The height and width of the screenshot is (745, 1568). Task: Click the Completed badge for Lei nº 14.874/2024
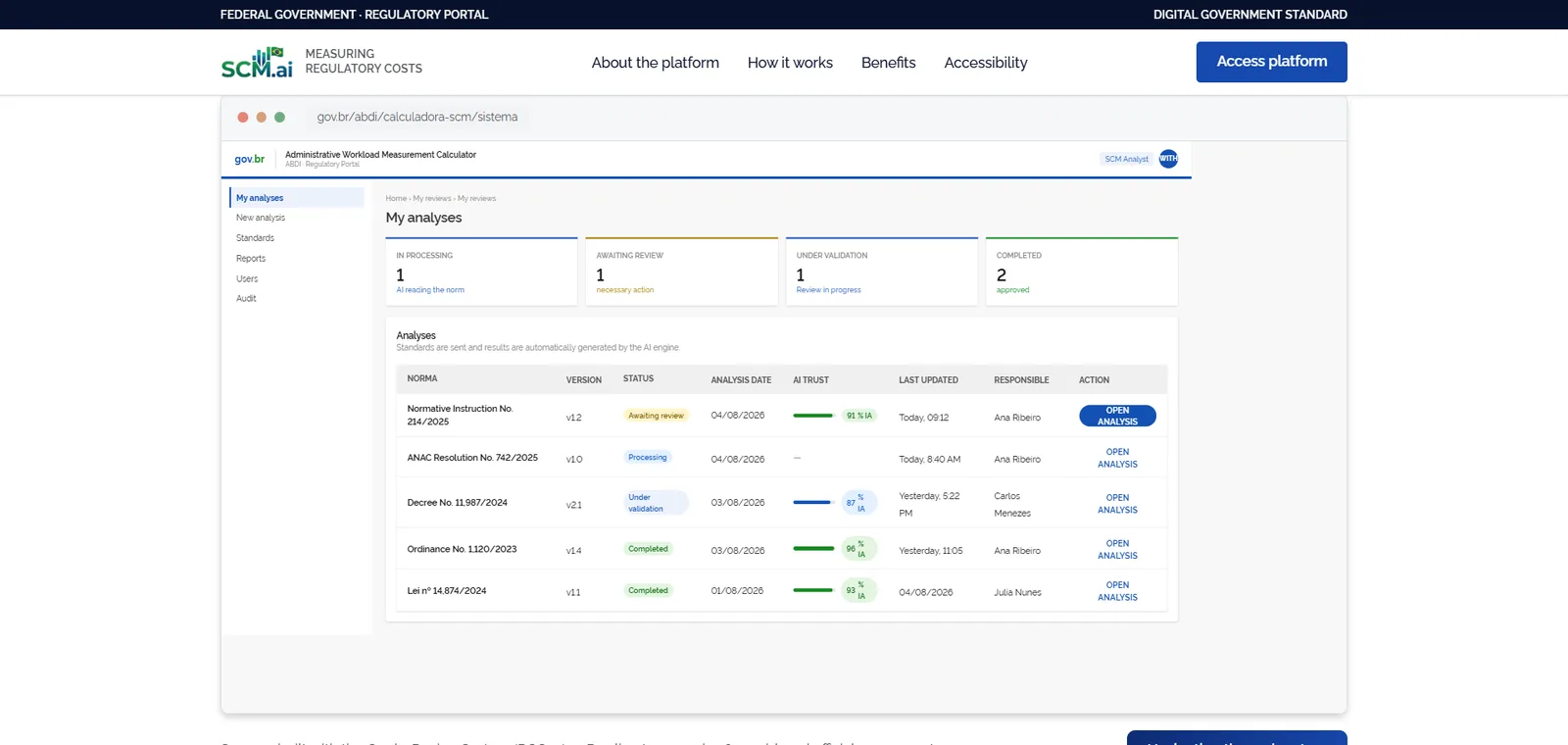648,590
